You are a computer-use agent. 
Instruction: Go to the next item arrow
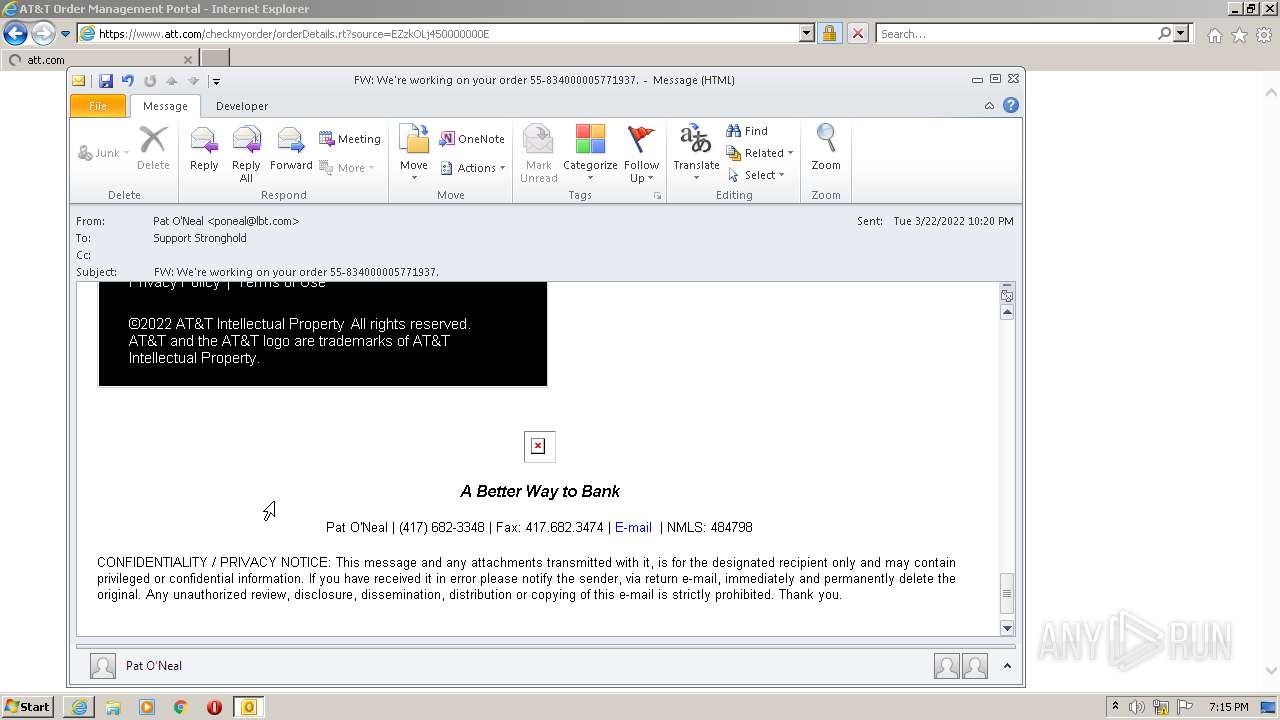pyautogui.click(x=193, y=81)
